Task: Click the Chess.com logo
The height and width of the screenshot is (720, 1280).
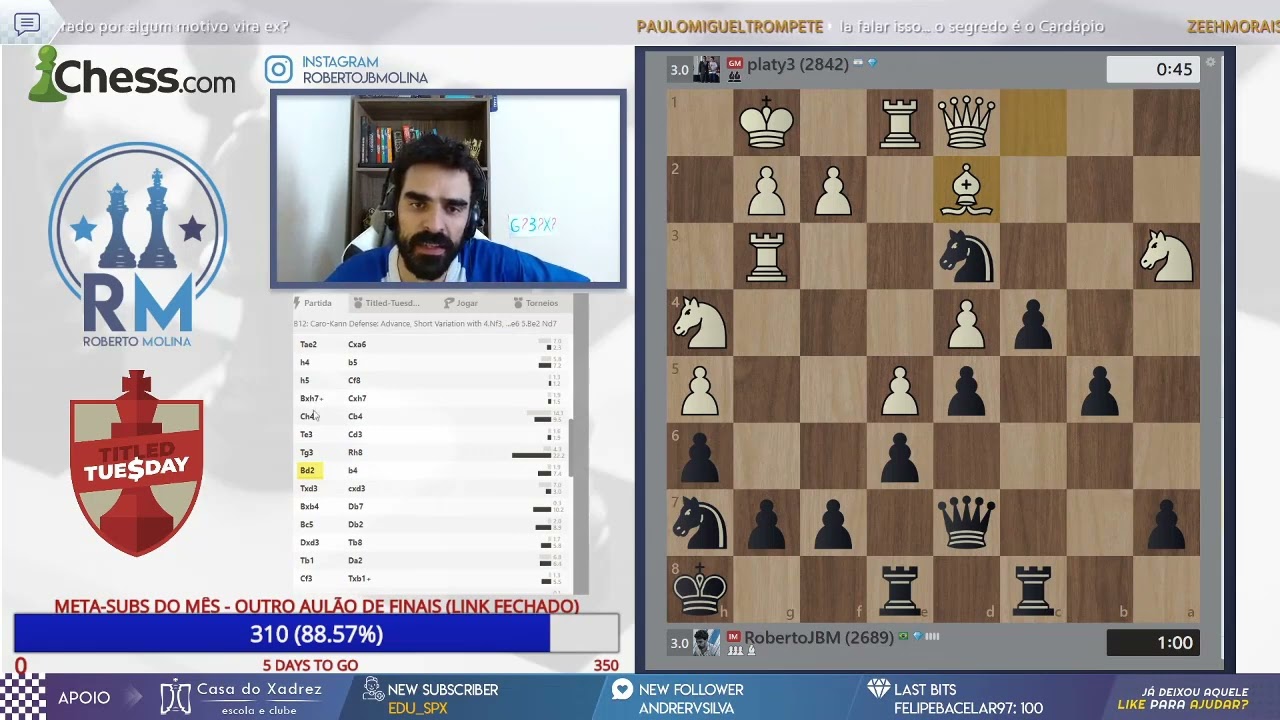Action: tap(132, 75)
